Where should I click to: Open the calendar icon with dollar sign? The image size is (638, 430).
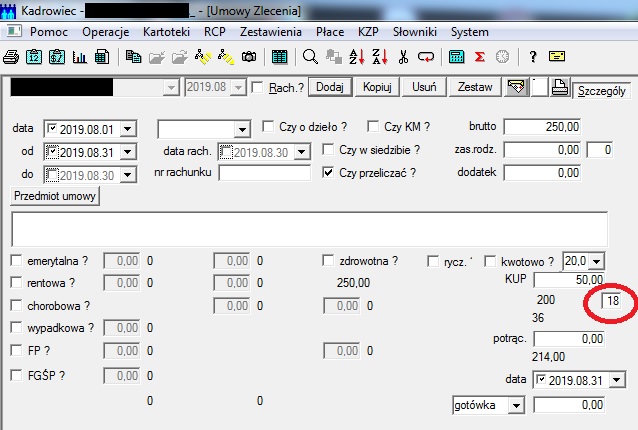(x=57, y=57)
